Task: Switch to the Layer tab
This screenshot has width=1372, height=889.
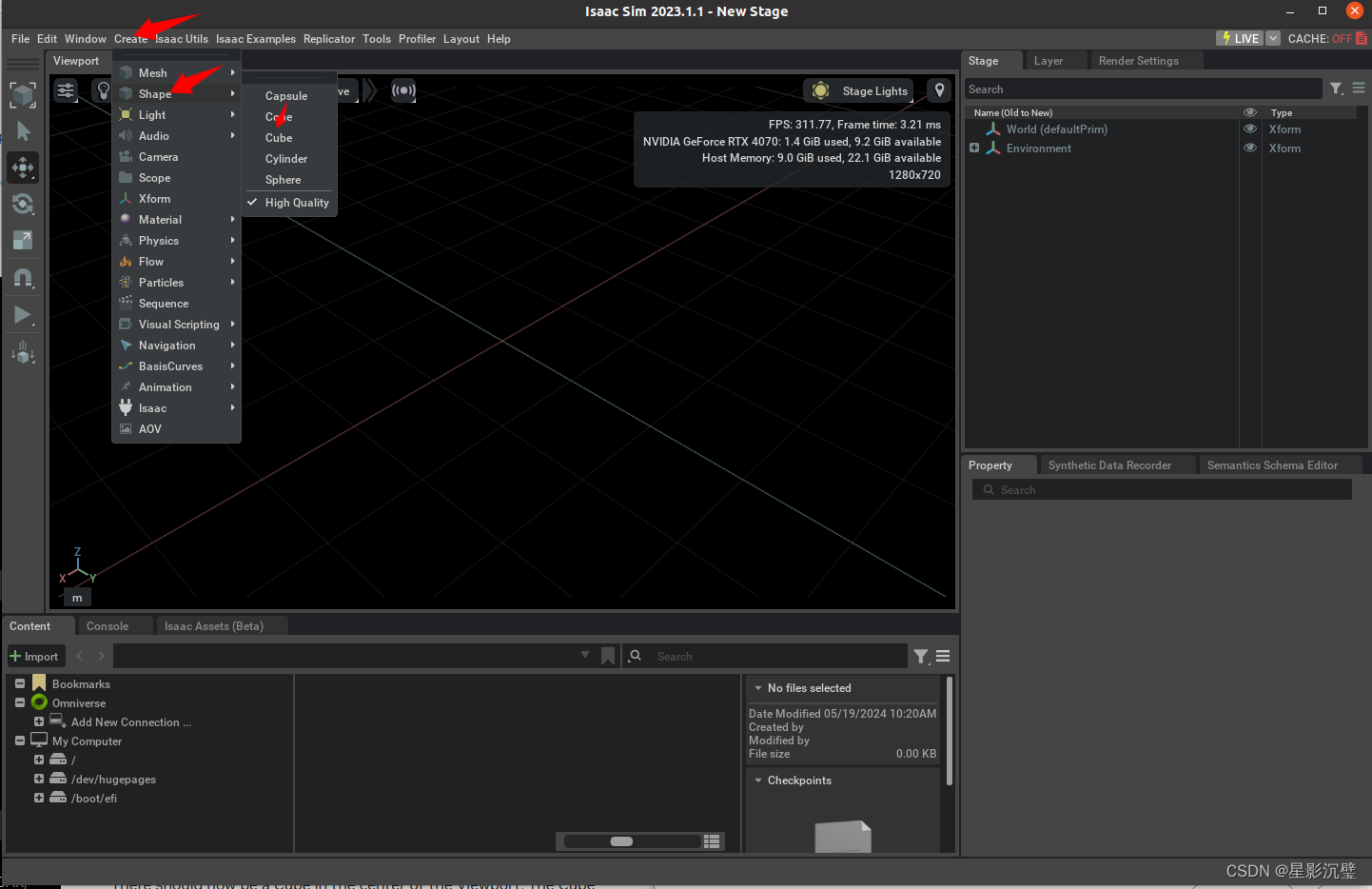Action: point(1049,61)
